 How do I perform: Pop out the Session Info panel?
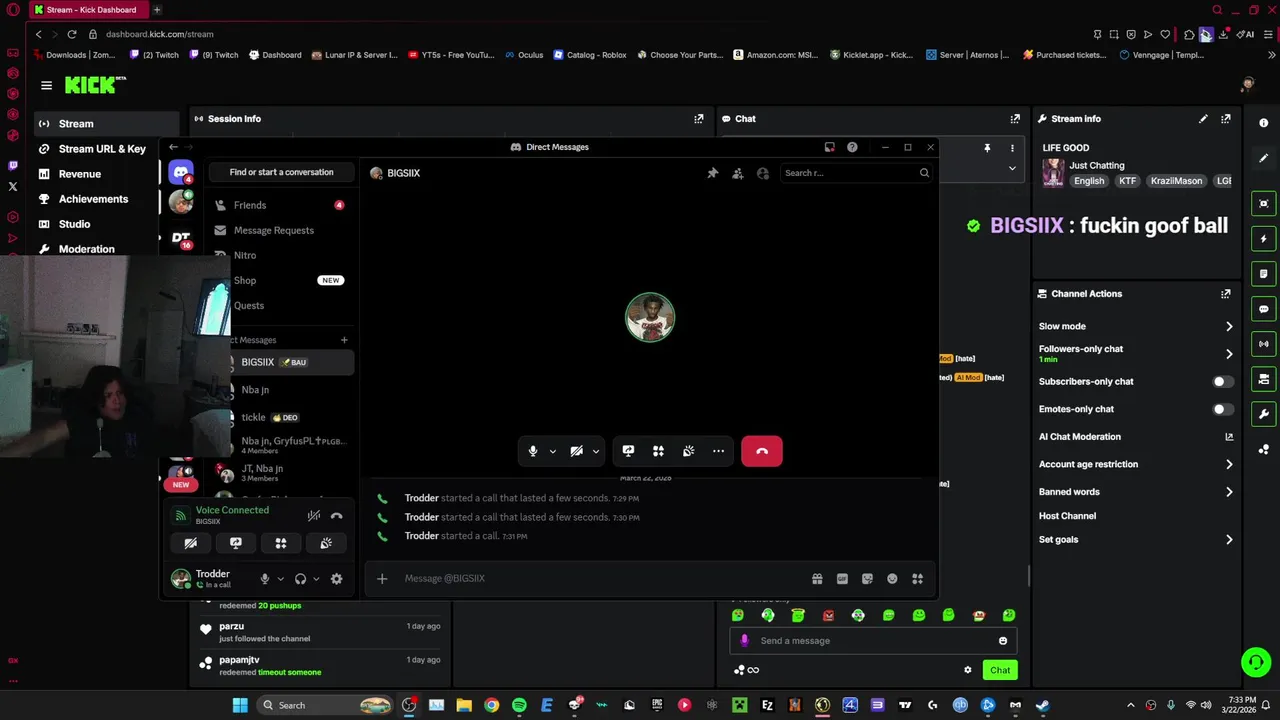tap(698, 119)
